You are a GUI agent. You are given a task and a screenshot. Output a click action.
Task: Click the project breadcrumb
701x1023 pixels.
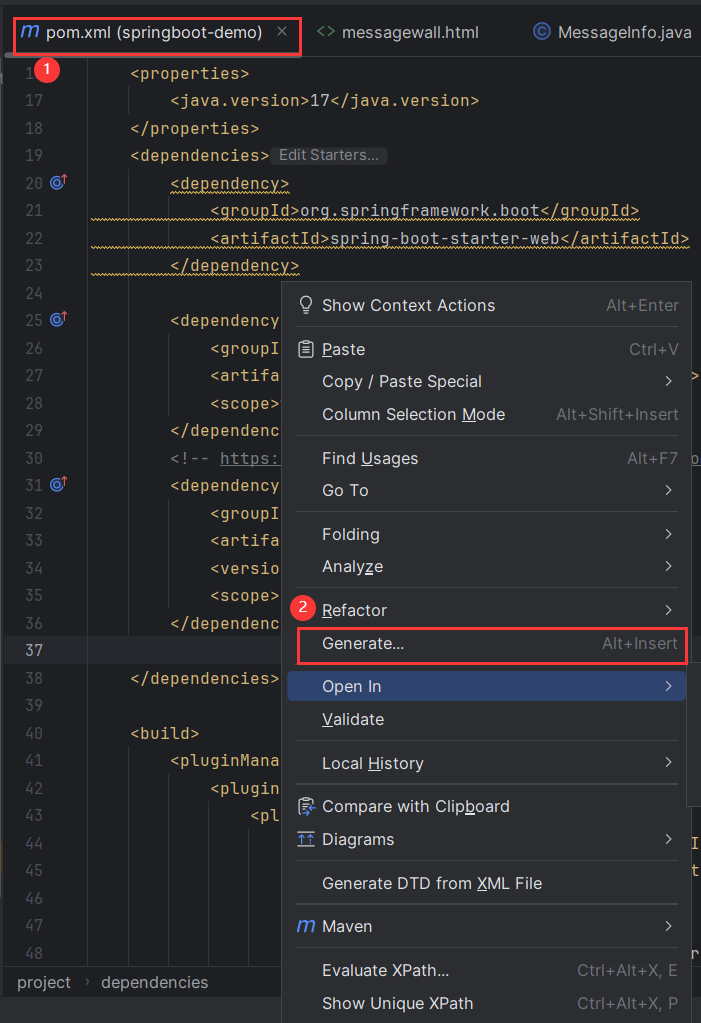pyautogui.click(x=44, y=982)
